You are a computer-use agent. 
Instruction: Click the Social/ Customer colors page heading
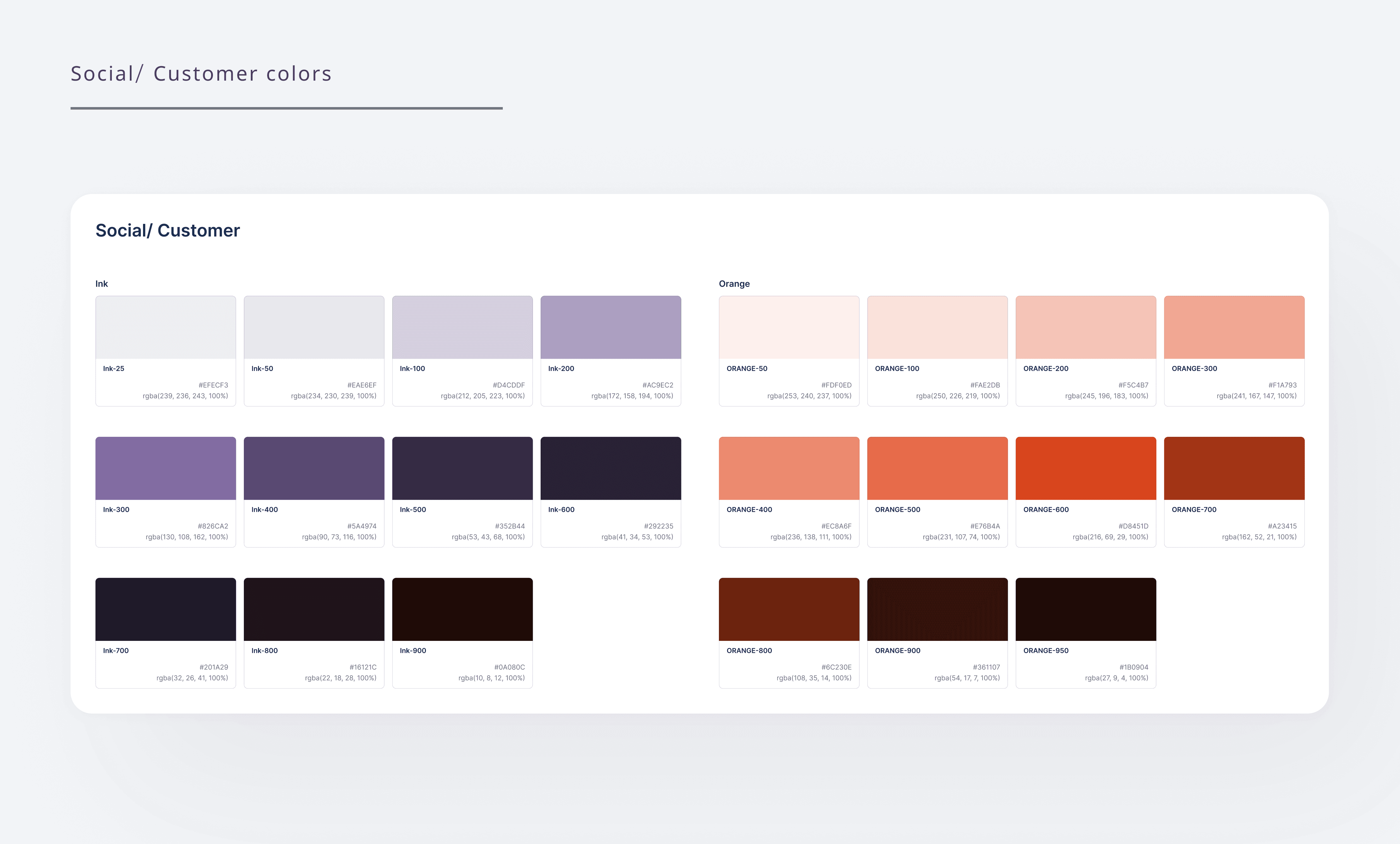[201, 73]
